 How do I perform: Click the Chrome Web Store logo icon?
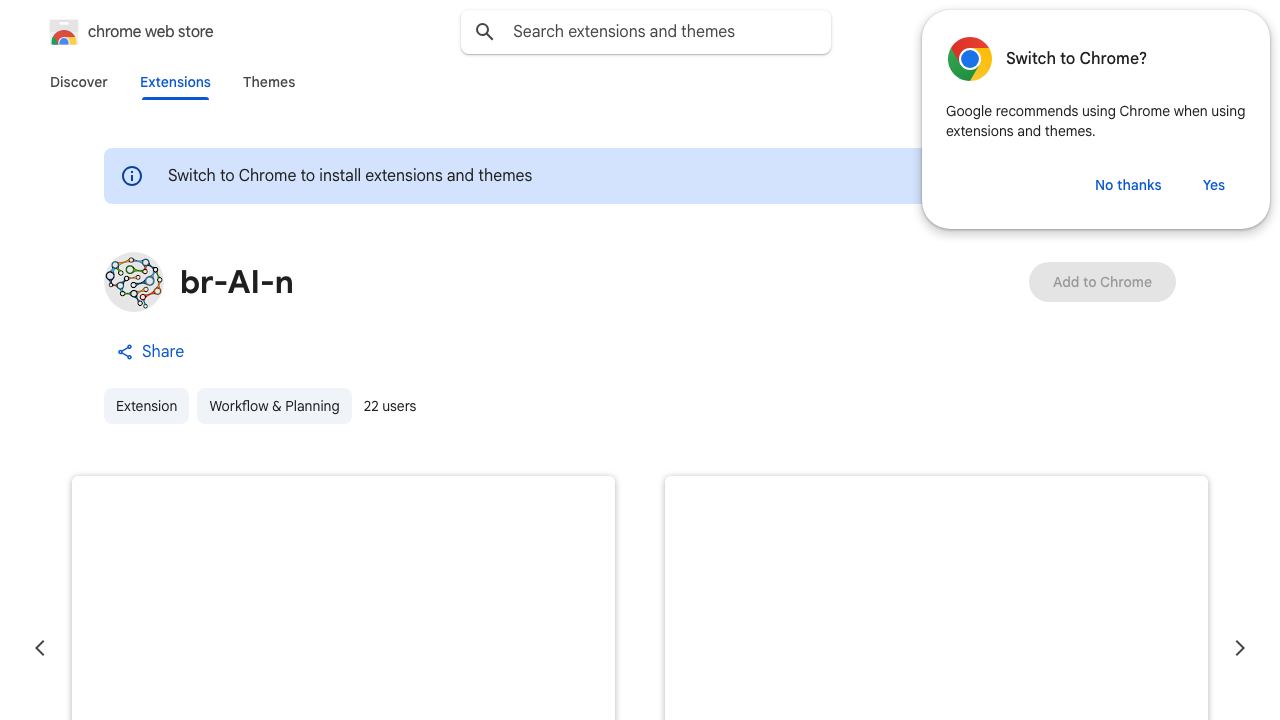(64, 32)
